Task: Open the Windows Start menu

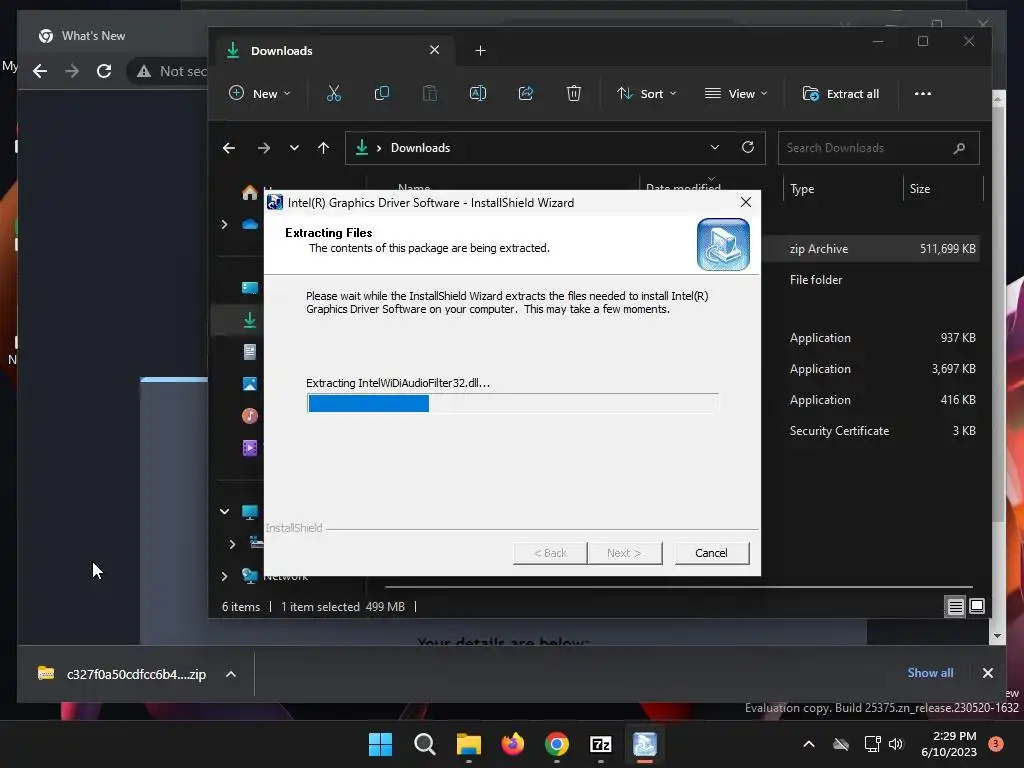Action: (380, 744)
